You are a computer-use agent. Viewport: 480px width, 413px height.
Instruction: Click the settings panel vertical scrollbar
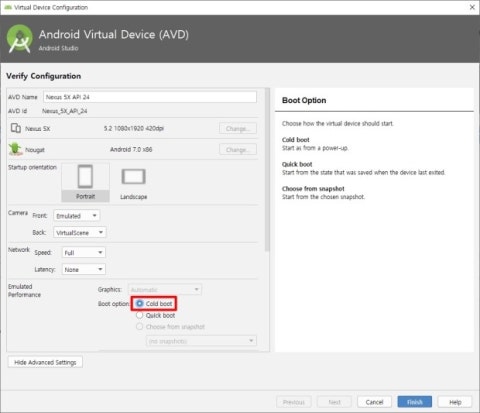click(267, 170)
